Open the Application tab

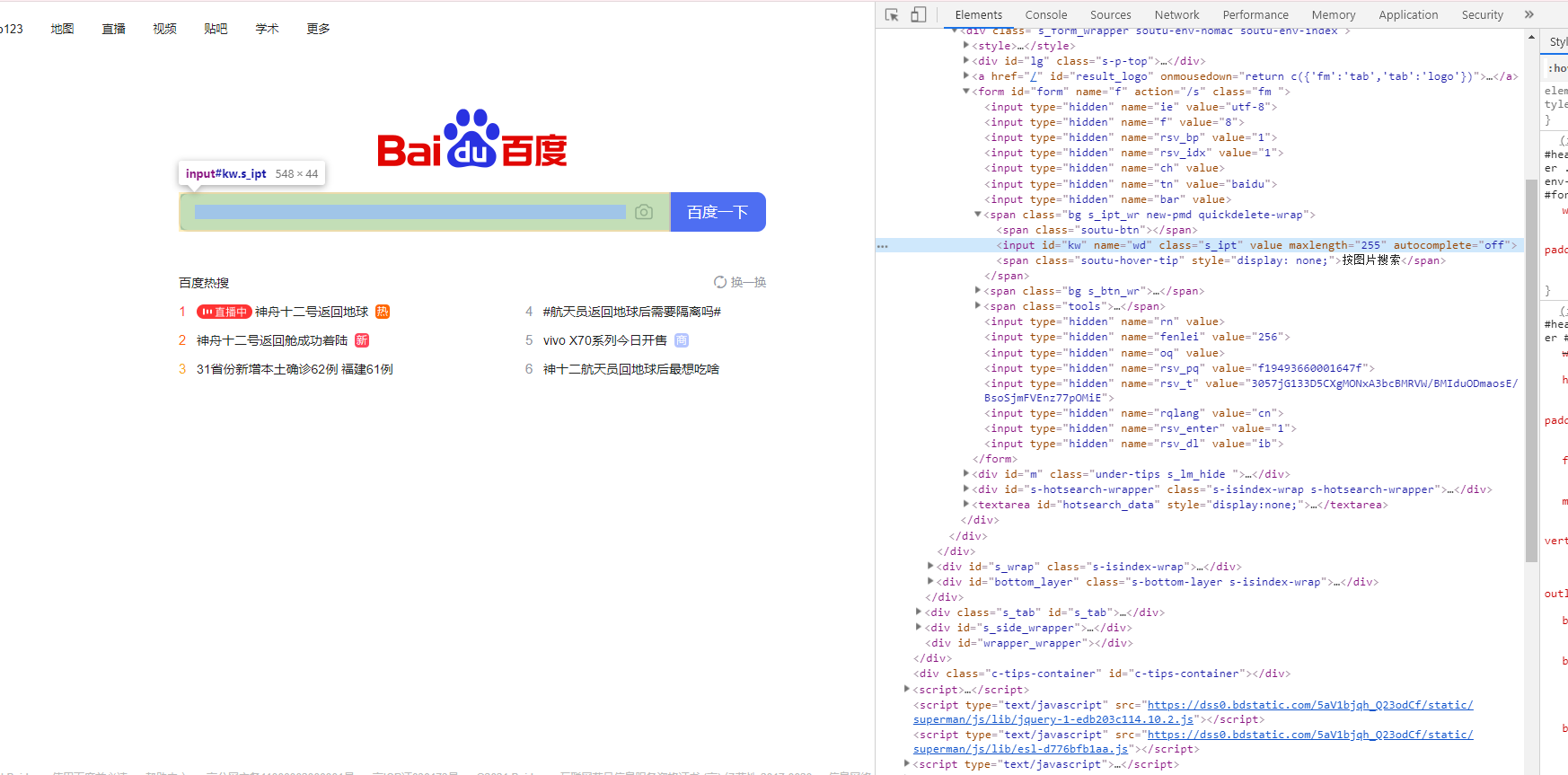(x=1408, y=14)
